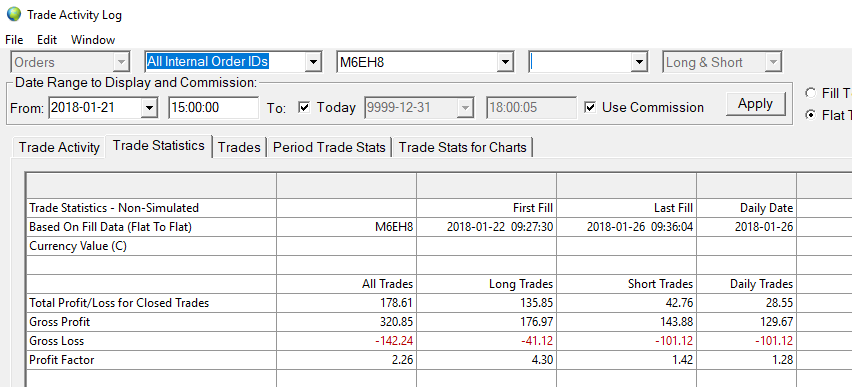Image resolution: width=852 pixels, height=387 pixels.
Task: Click the Last Fill header cell
Action: 627,208
